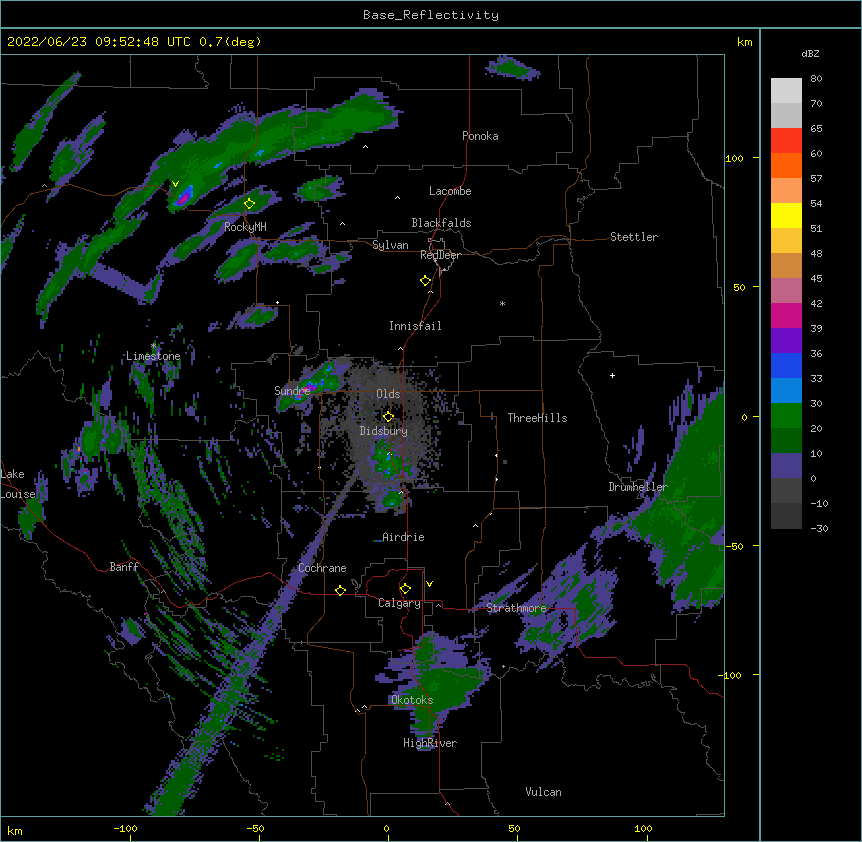Click the Olds town label
Image resolution: width=862 pixels, height=842 pixels.
pyautogui.click(x=388, y=394)
